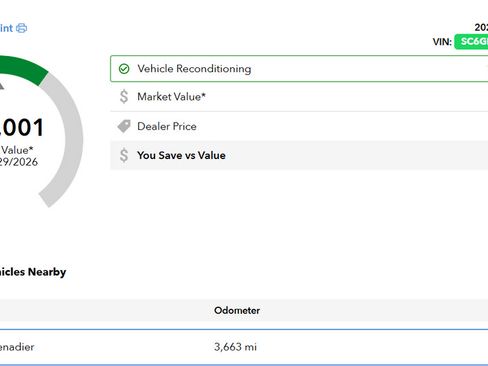Select the Market Value* row text
This screenshot has width=488, height=366.
pyautogui.click(x=171, y=97)
